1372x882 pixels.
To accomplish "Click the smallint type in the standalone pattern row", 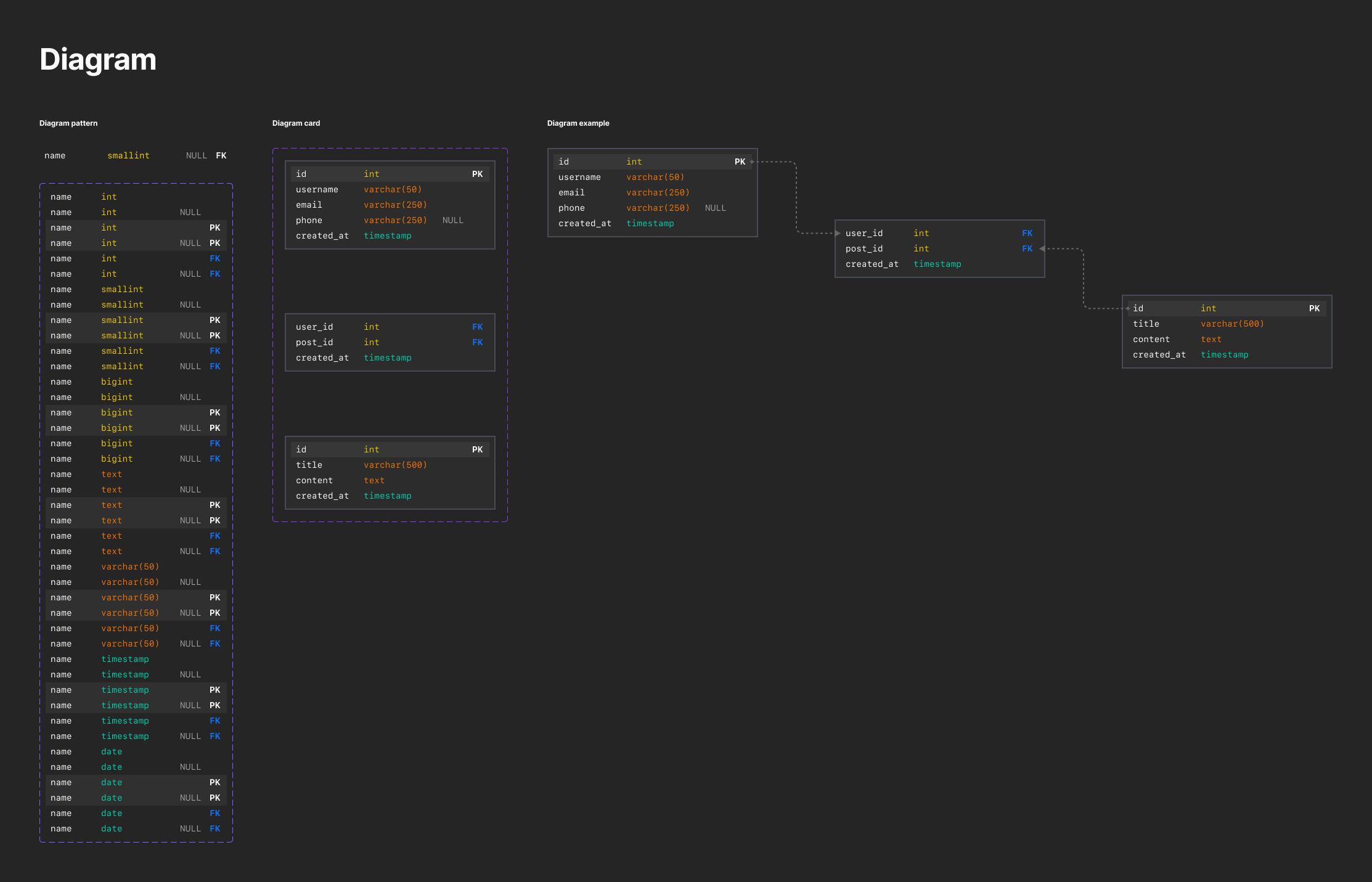I will click(128, 156).
